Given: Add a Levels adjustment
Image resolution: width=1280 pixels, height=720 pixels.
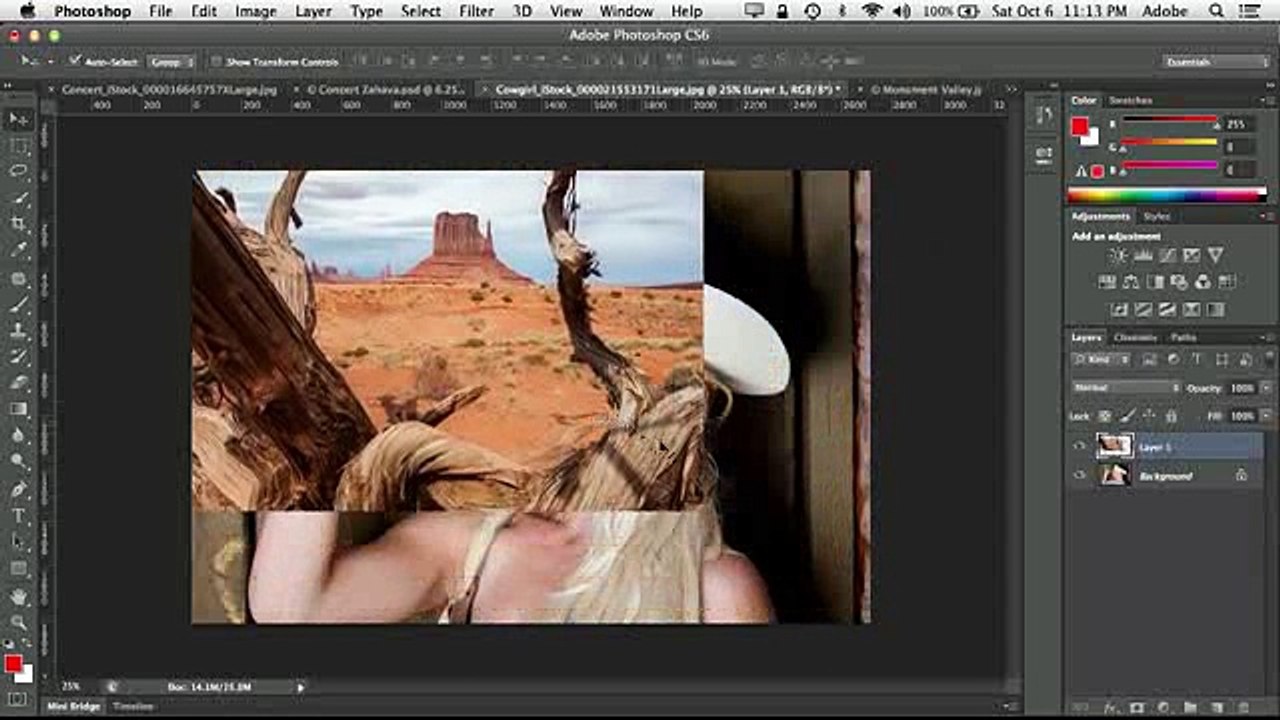Looking at the screenshot, I should click(1143, 256).
